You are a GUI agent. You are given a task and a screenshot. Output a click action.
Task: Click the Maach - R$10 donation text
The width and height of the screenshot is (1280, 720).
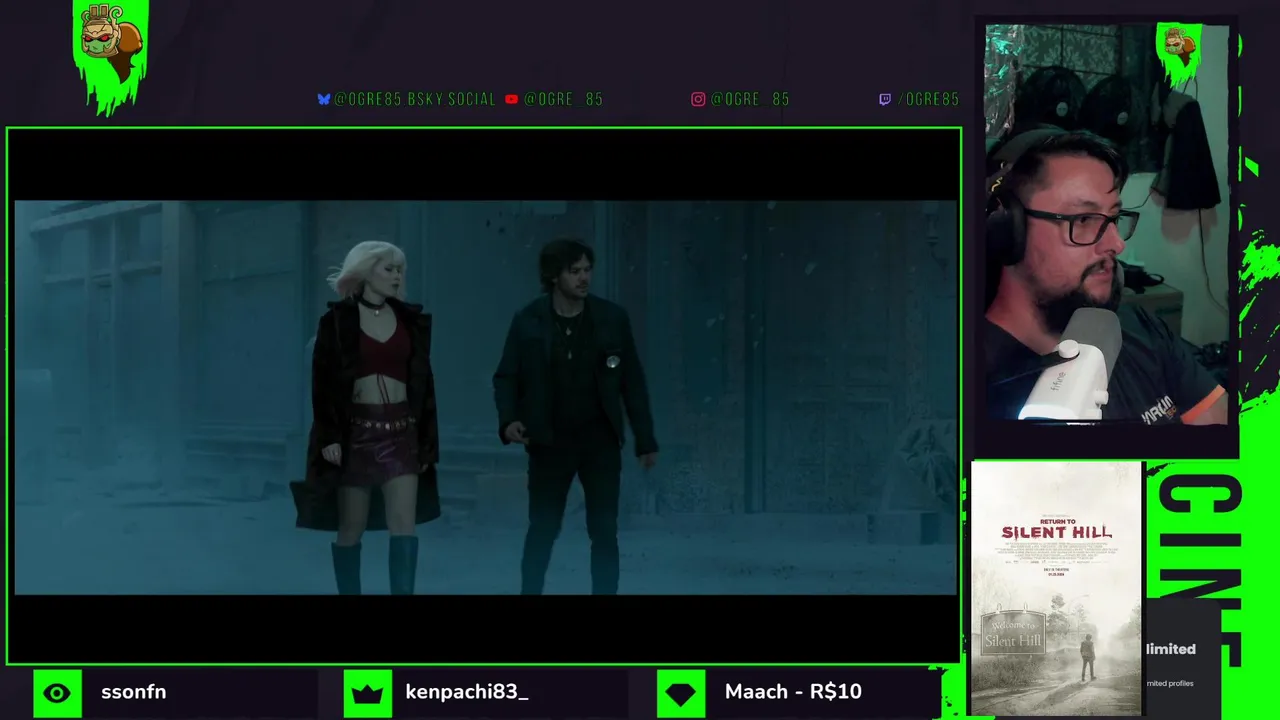click(793, 692)
